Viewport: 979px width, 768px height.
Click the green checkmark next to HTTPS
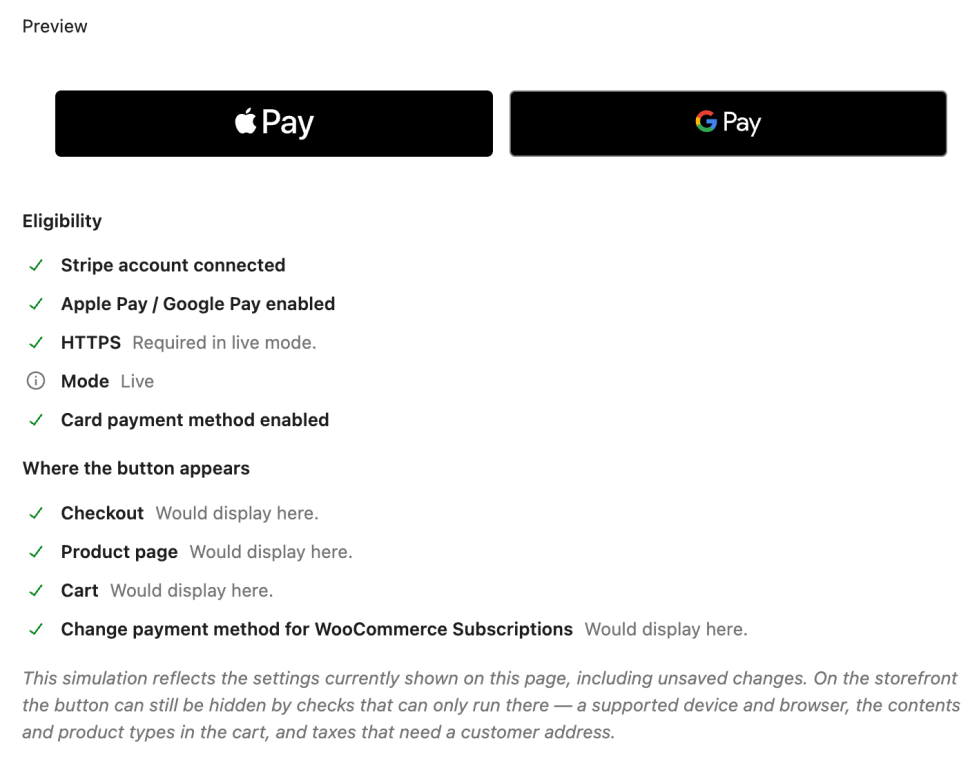[36, 343]
